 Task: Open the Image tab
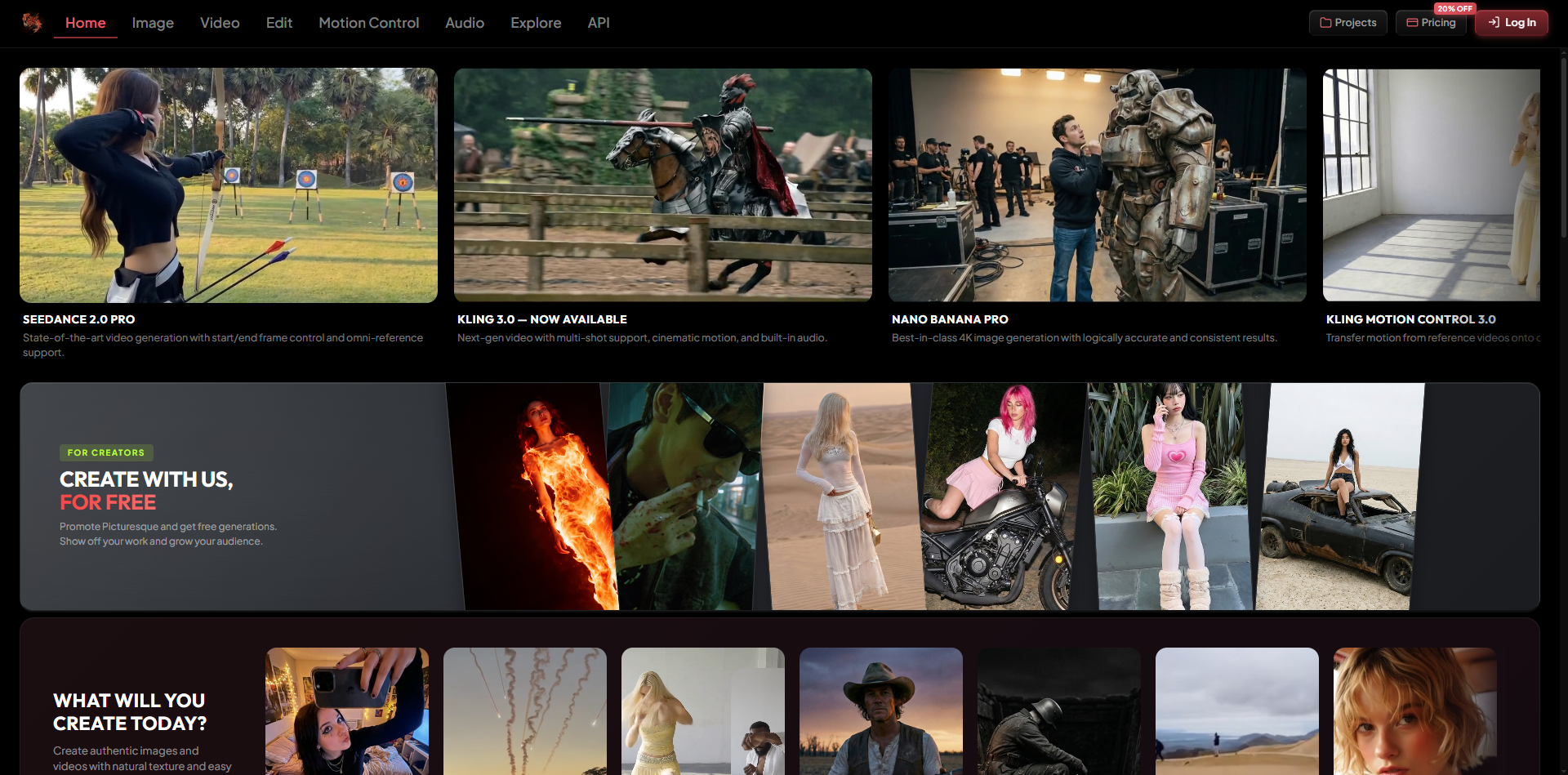152,23
